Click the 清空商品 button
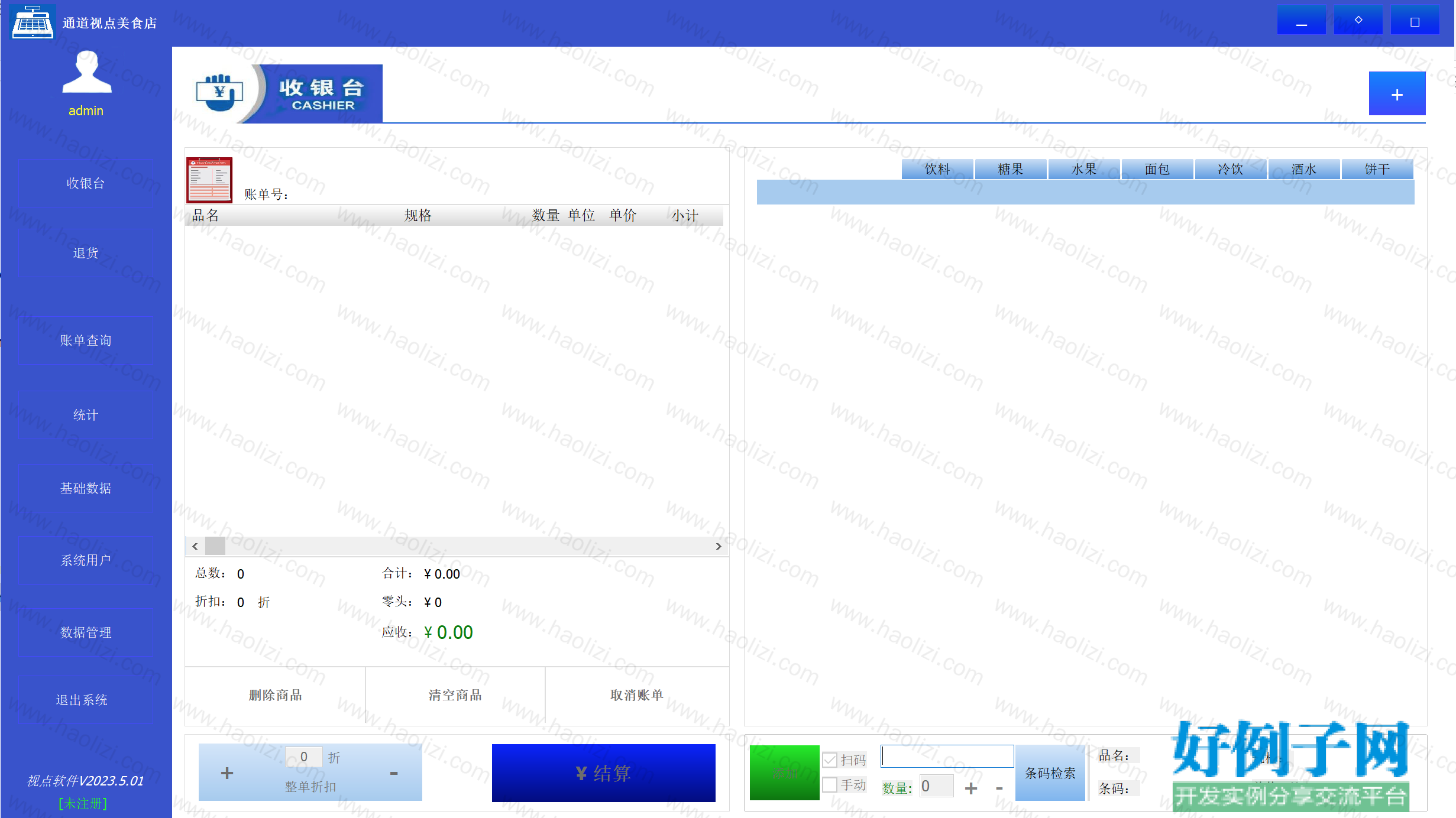This screenshot has width=1456, height=818. click(455, 695)
